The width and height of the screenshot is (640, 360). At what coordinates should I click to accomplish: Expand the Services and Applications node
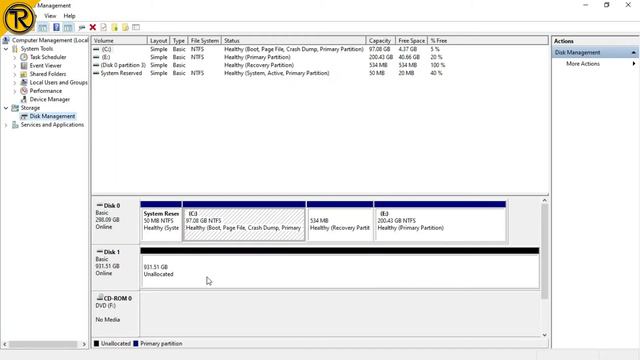click(x=6, y=125)
